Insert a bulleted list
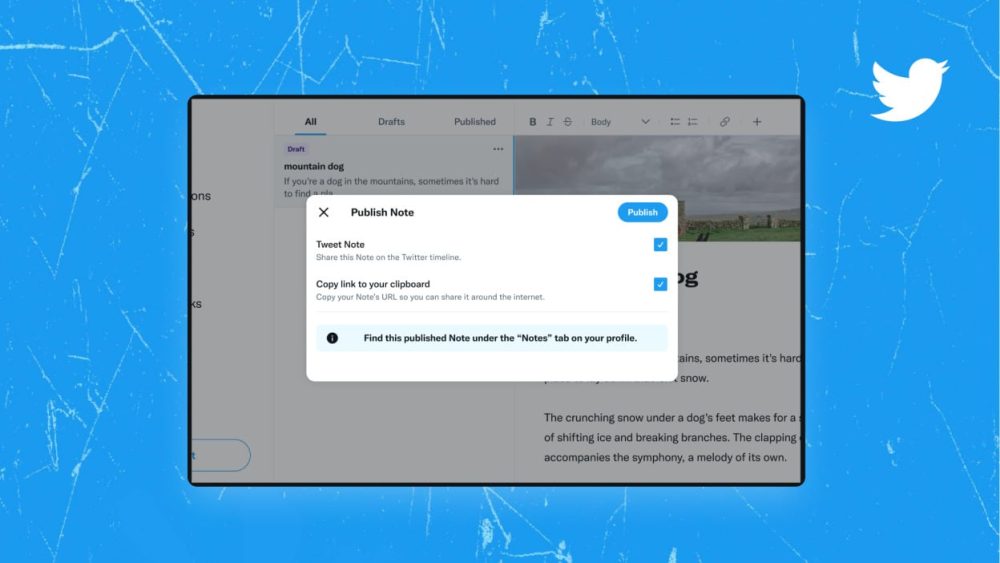The image size is (1000, 563). click(x=675, y=122)
